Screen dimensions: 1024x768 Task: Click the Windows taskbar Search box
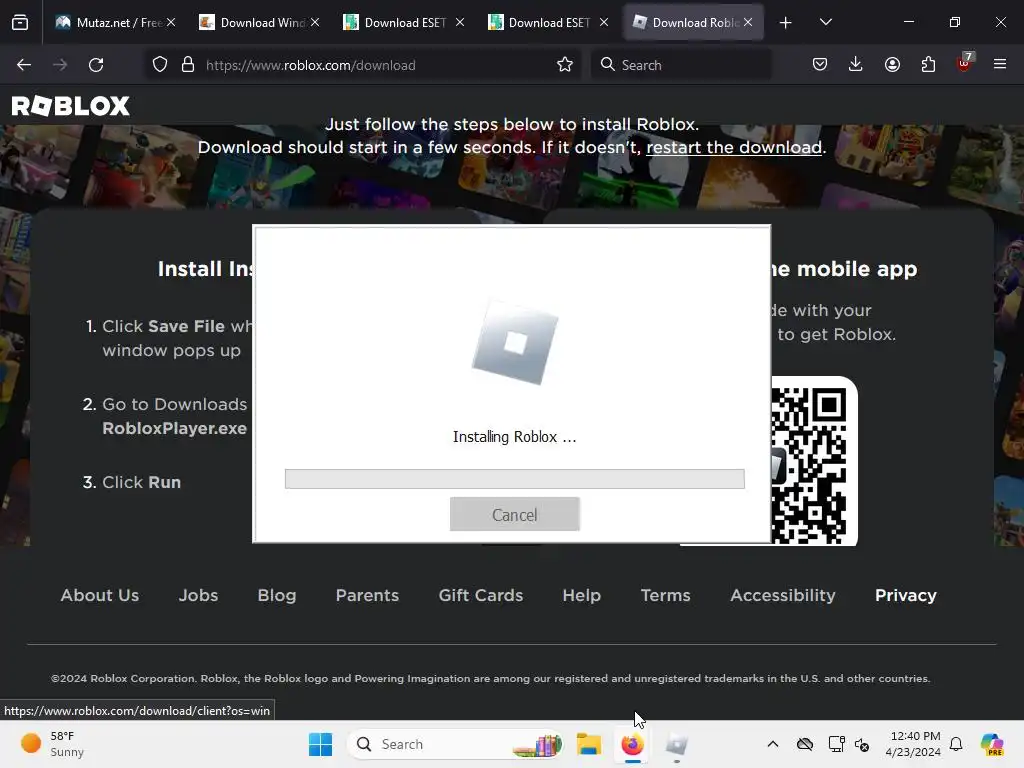[457, 744]
